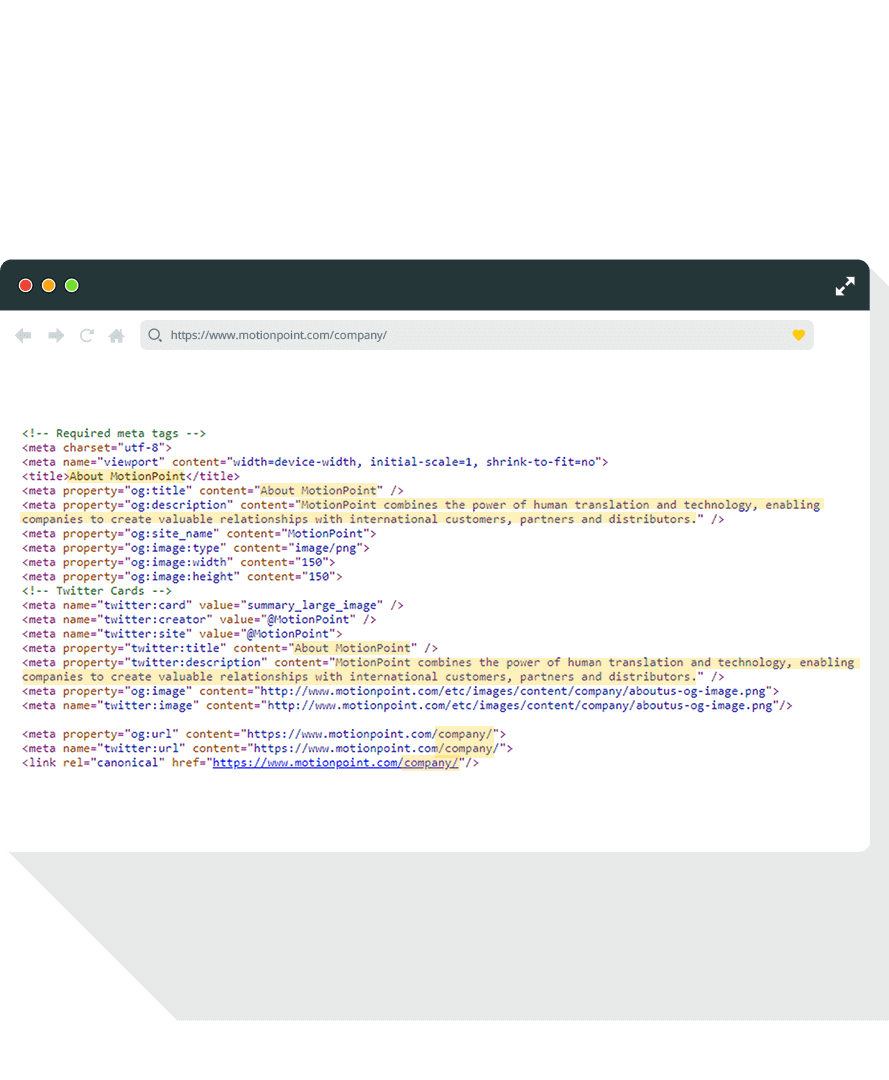889x1080 pixels.
Task: Expand window using the fullscreen arrows icon
Action: tap(845, 286)
